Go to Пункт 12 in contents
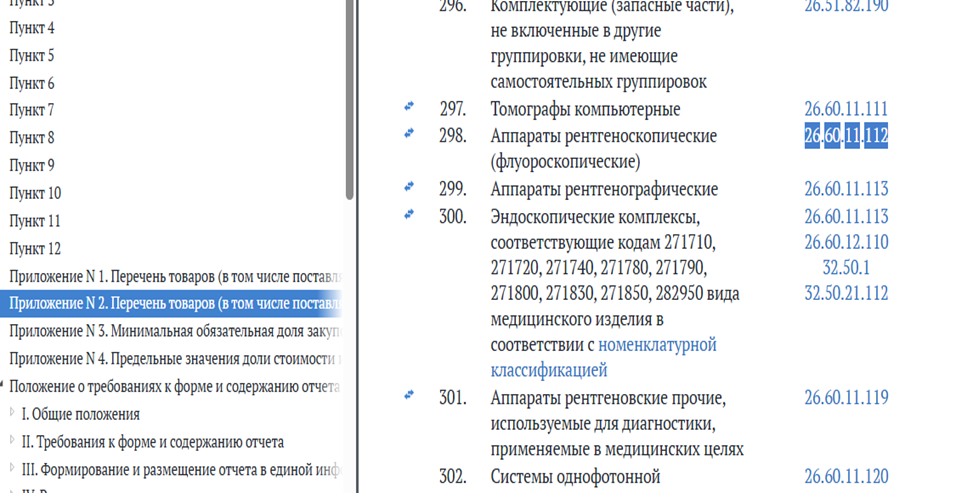 (x=35, y=249)
